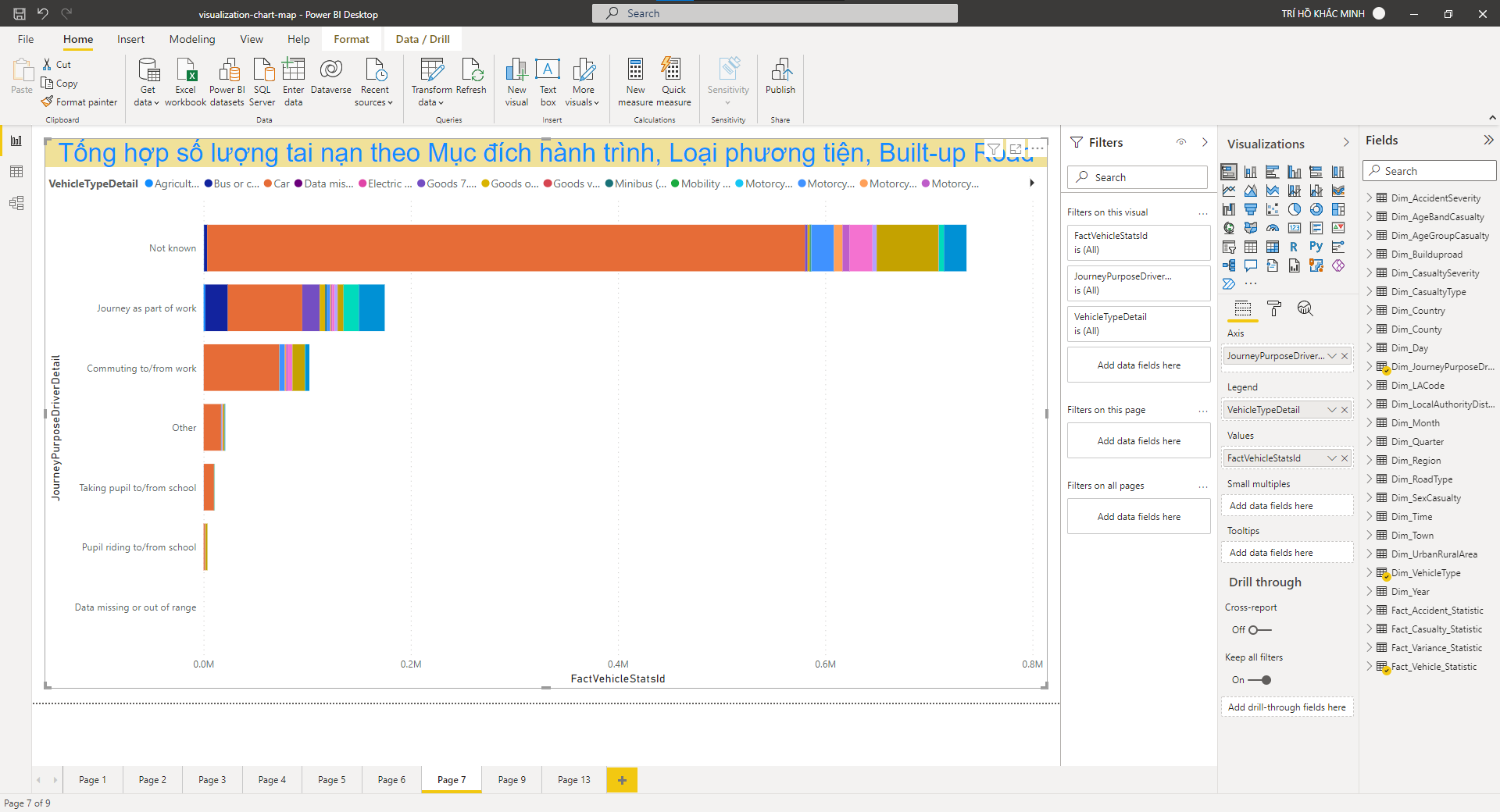
Task: Insert a Python visual
Action: click(x=1316, y=247)
